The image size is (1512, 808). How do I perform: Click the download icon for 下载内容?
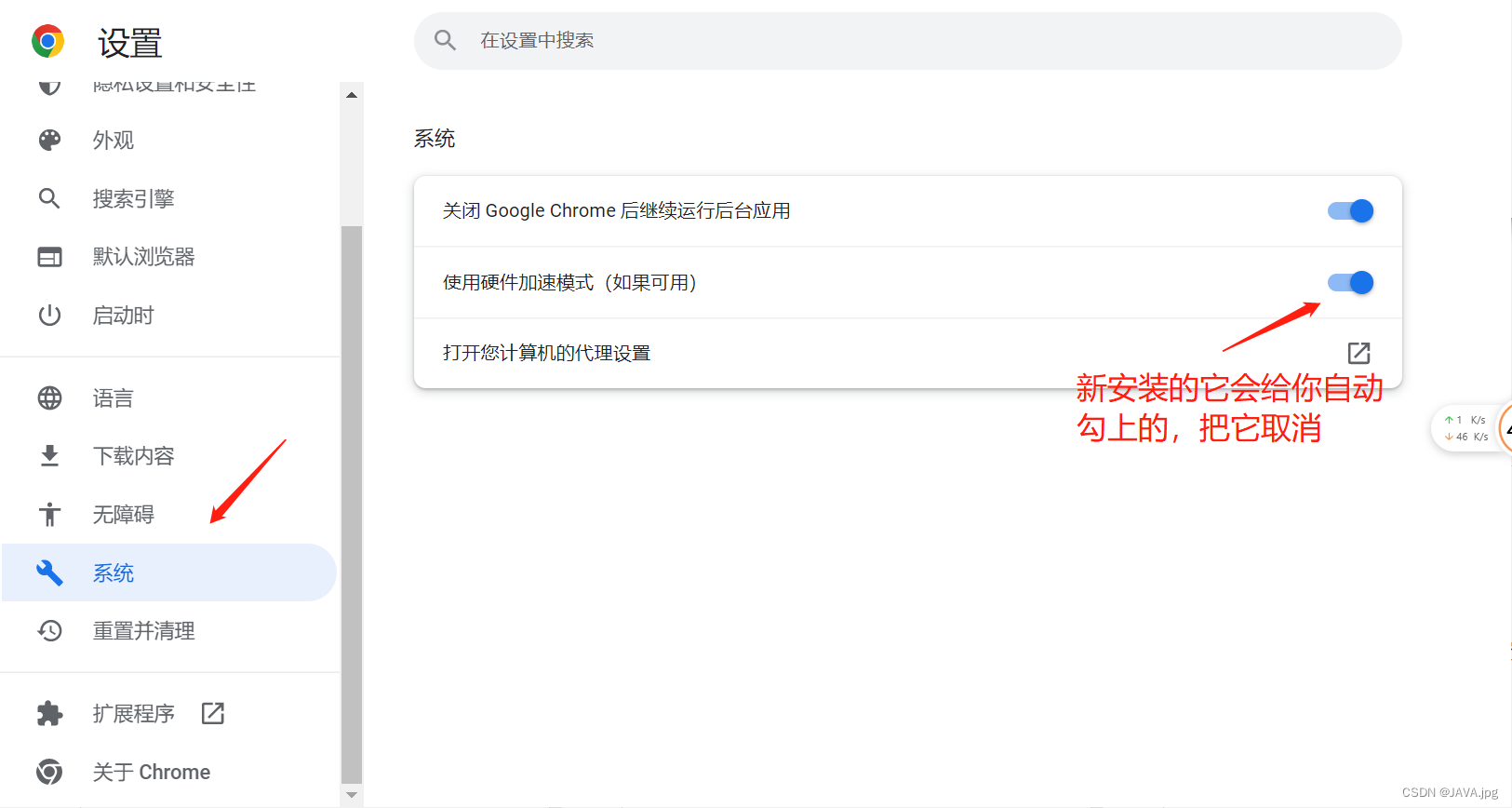click(49, 456)
